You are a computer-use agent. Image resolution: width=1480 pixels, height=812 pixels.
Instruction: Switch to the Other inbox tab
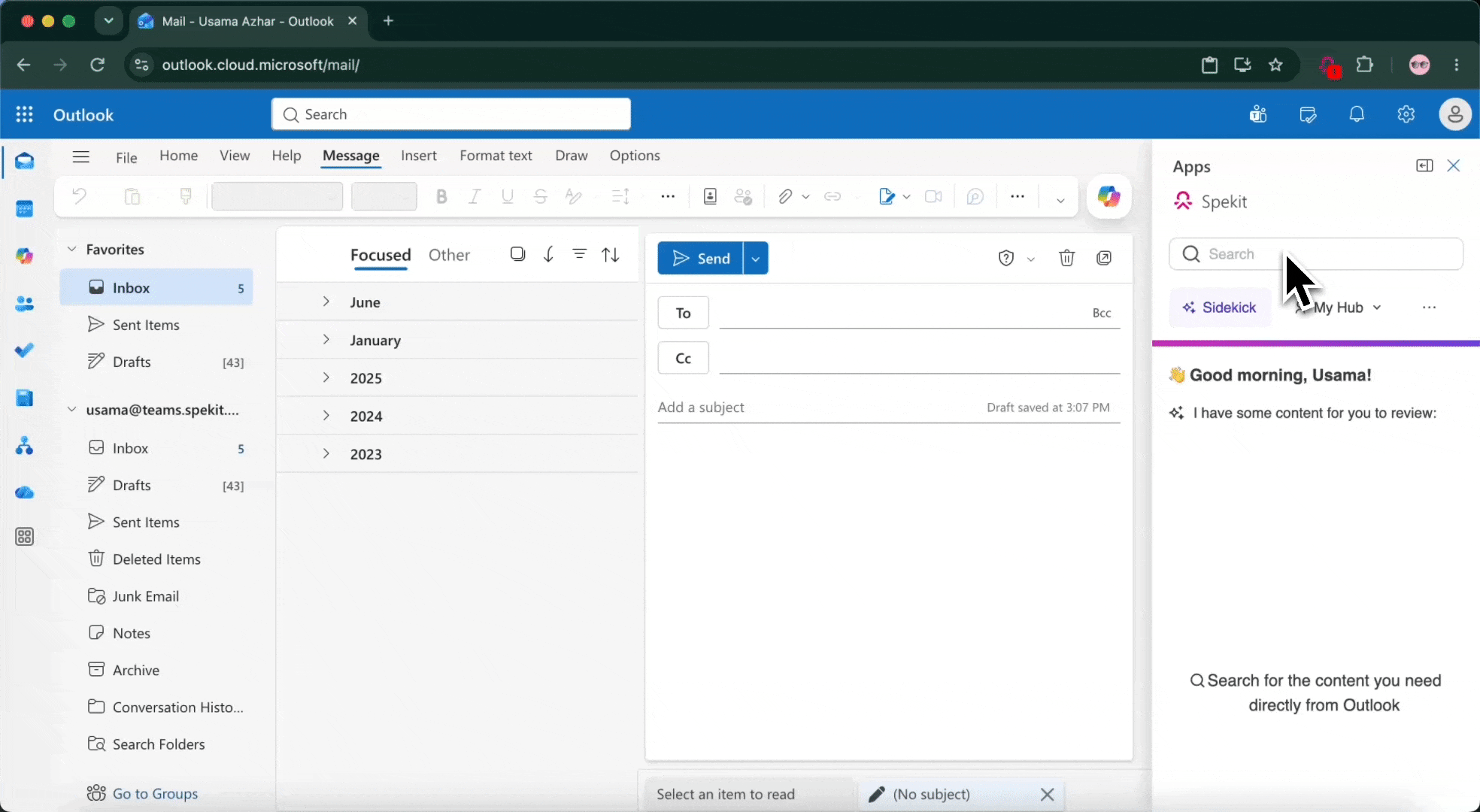coord(449,255)
